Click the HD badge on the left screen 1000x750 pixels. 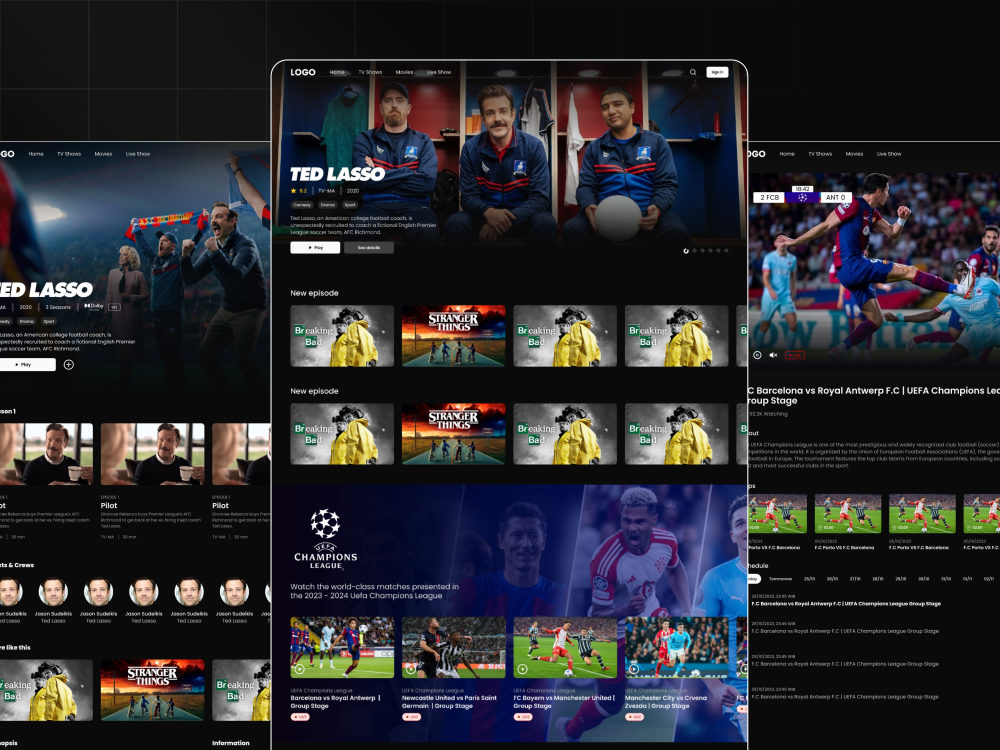click(x=114, y=307)
